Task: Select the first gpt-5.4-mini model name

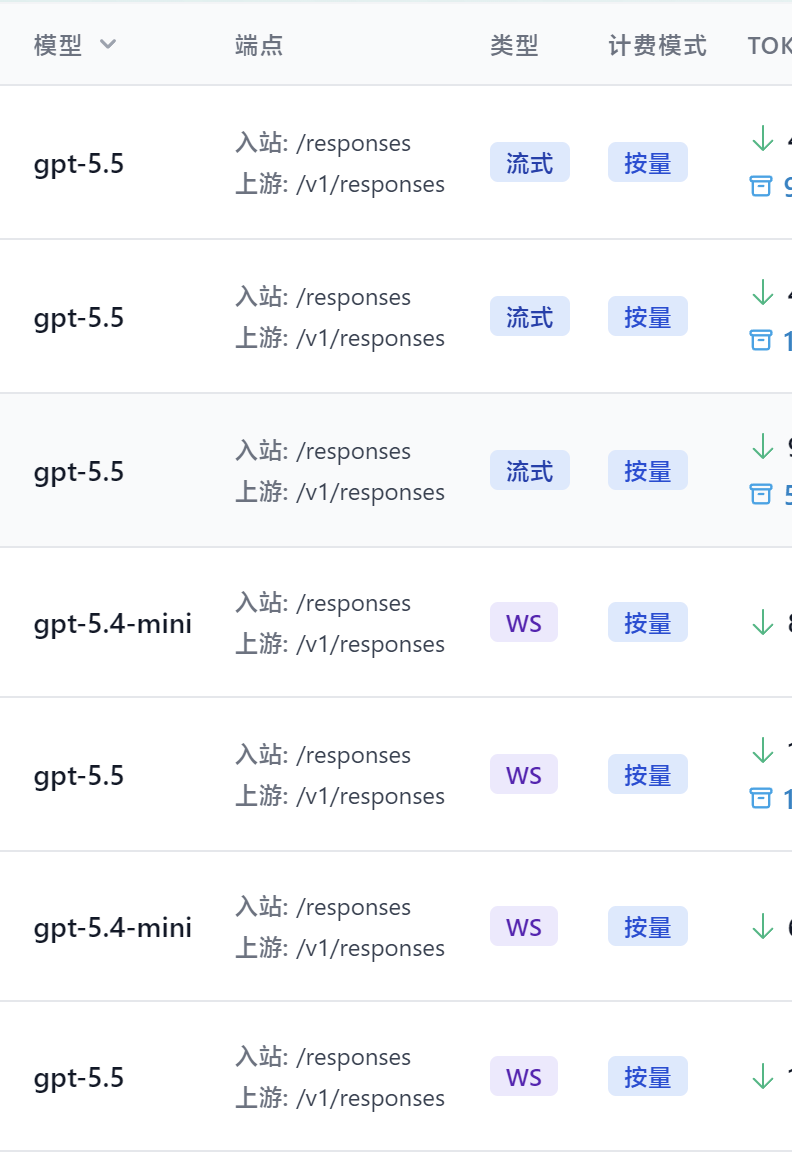Action: (113, 624)
